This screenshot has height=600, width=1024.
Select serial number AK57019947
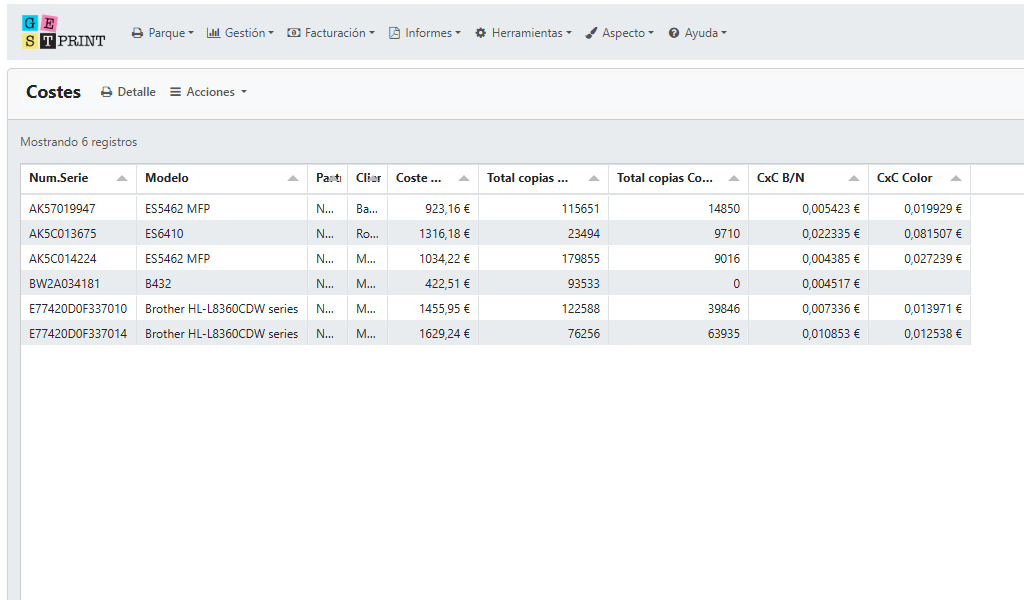coord(62,209)
